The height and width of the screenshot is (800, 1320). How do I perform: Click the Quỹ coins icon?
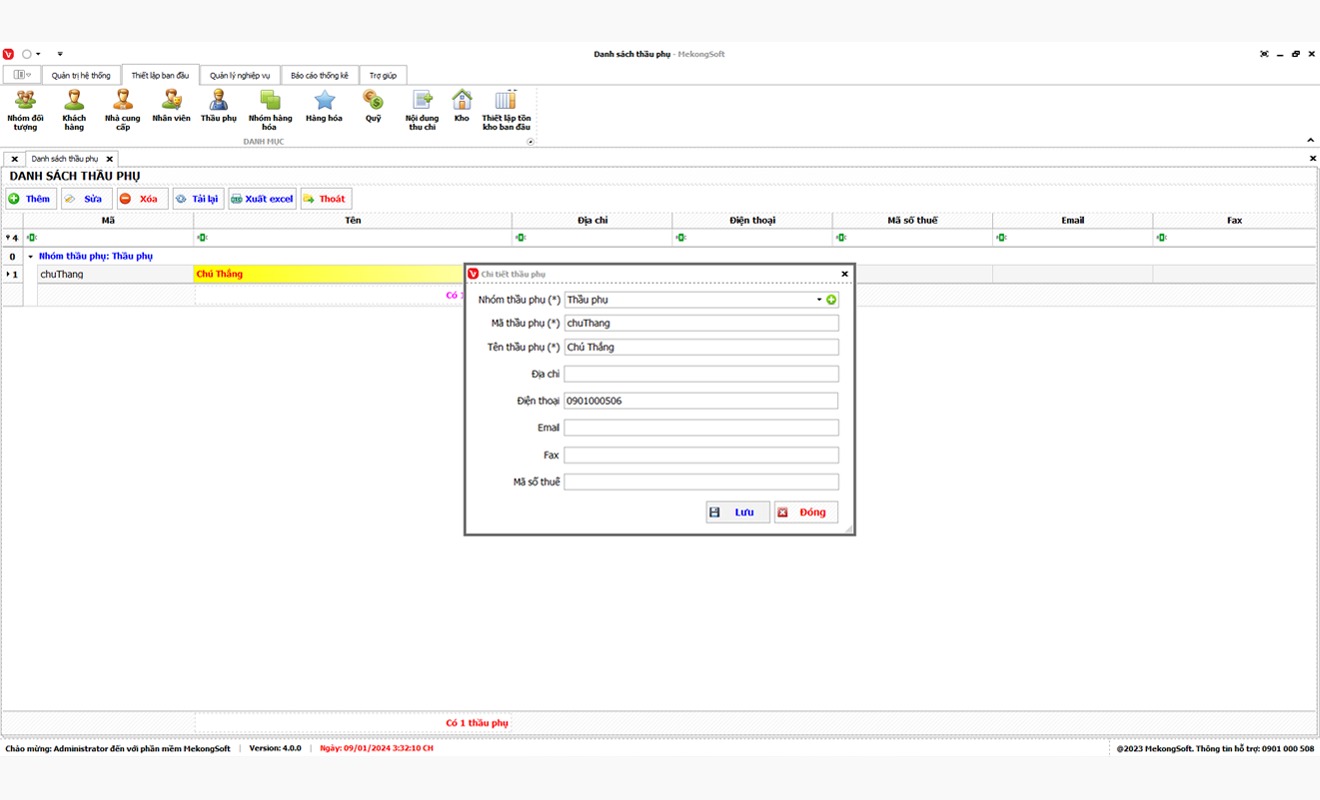[373, 101]
